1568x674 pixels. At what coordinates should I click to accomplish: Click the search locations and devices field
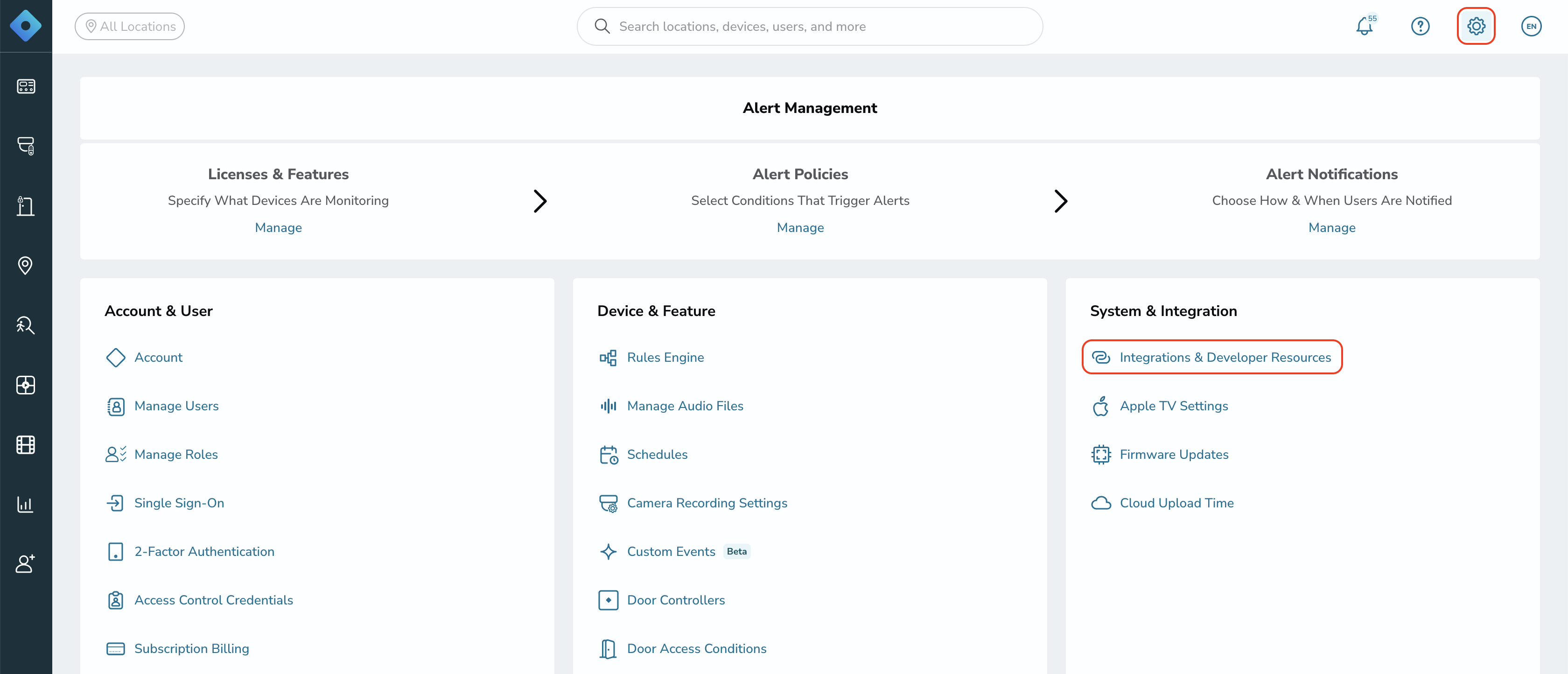tap(810, 26)
